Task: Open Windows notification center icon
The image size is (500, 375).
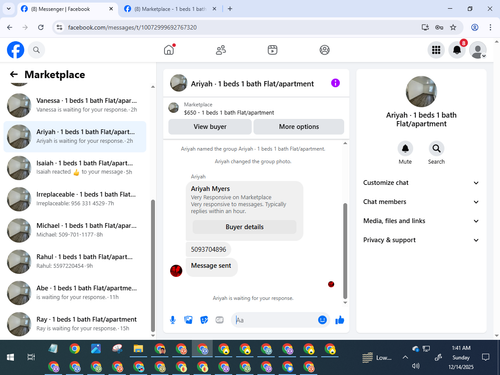Action: (x=486, y=357)
